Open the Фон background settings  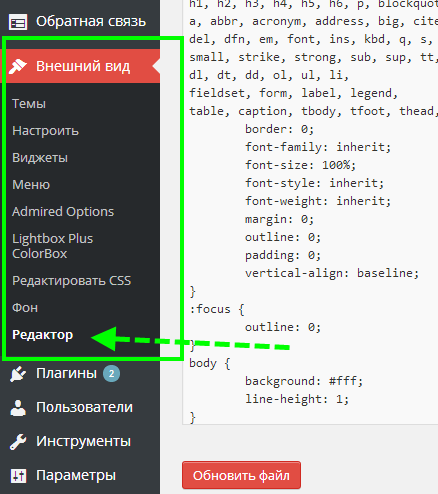pyautogui.click(x=25, y=308)
